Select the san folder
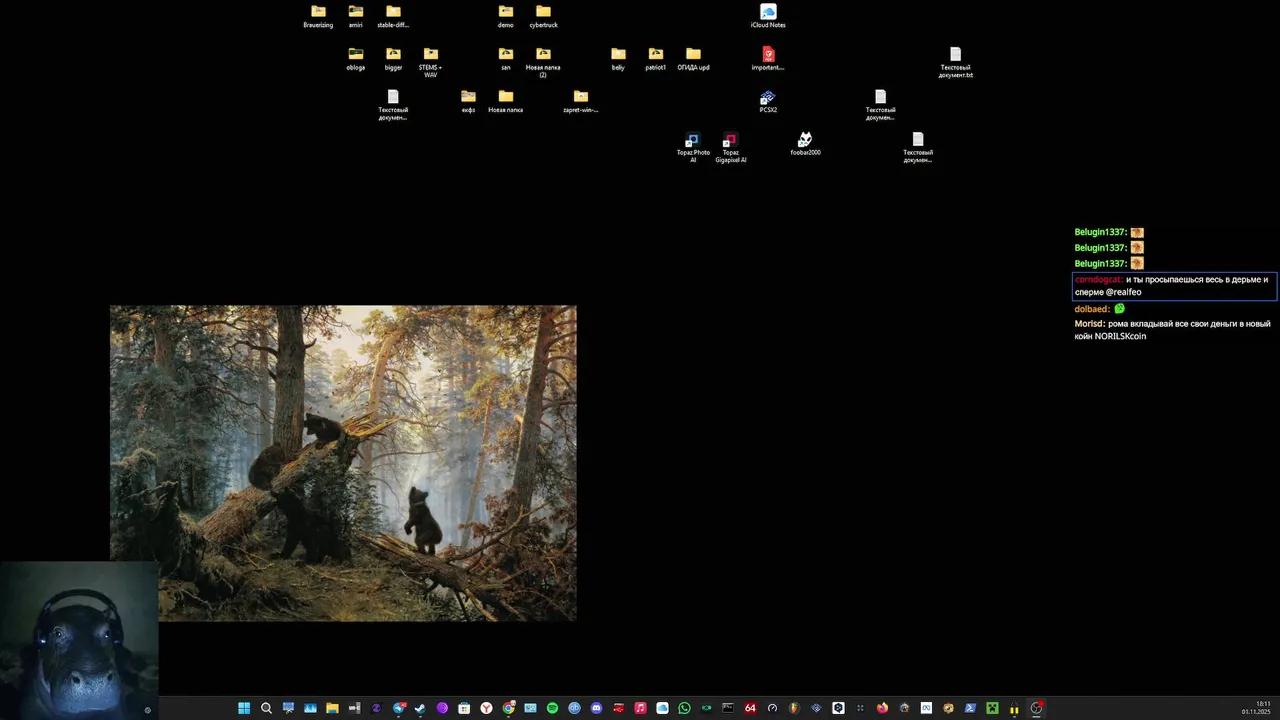1280x720 pixels. pyautogui.click(x=506, y=59)
